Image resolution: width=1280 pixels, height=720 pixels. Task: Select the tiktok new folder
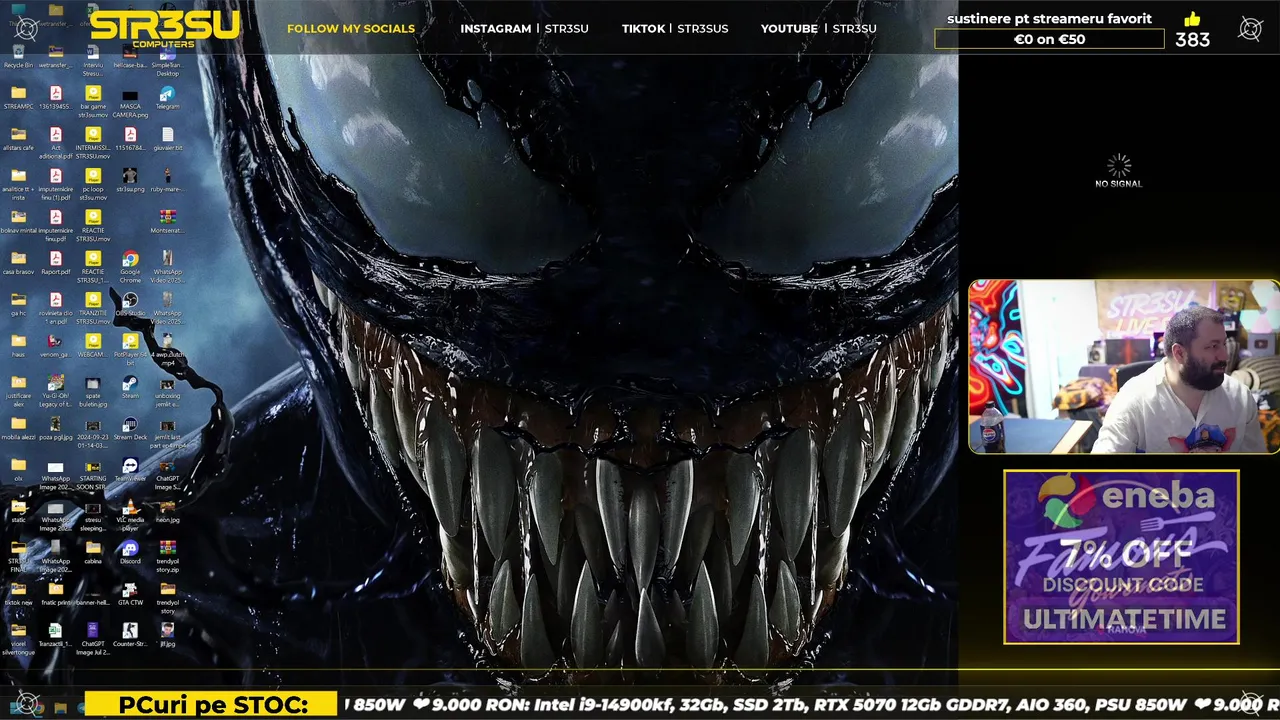point(18,594)
